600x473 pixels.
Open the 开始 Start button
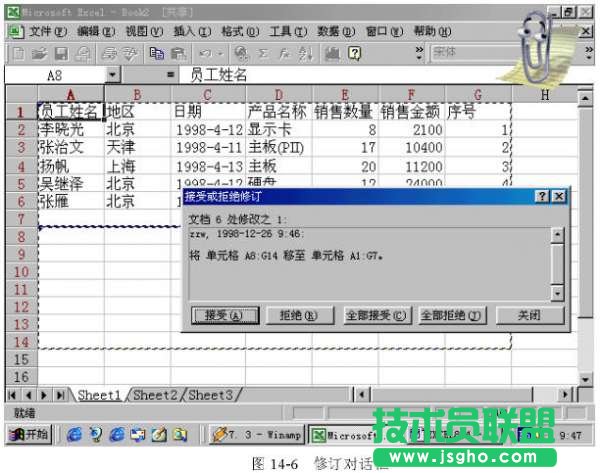click(29, 434)
